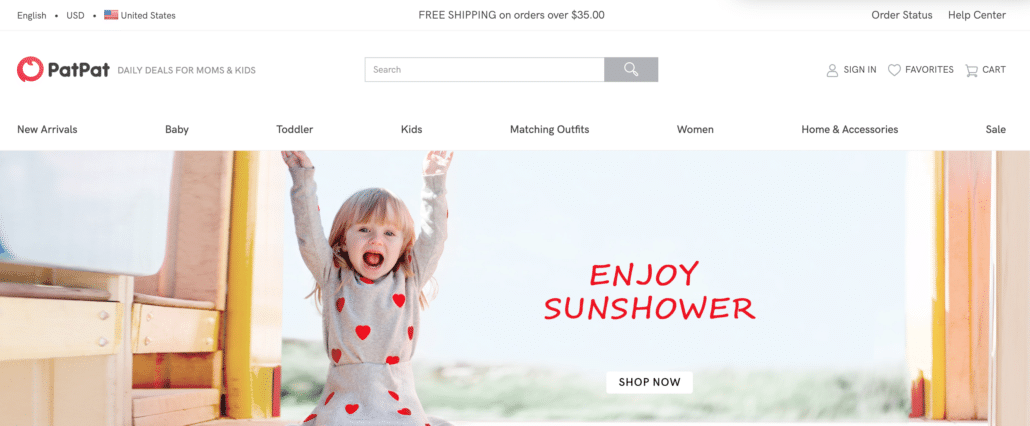View the Sale section
The width and height of the screenshot is (1030, 426).
[995, 129]
